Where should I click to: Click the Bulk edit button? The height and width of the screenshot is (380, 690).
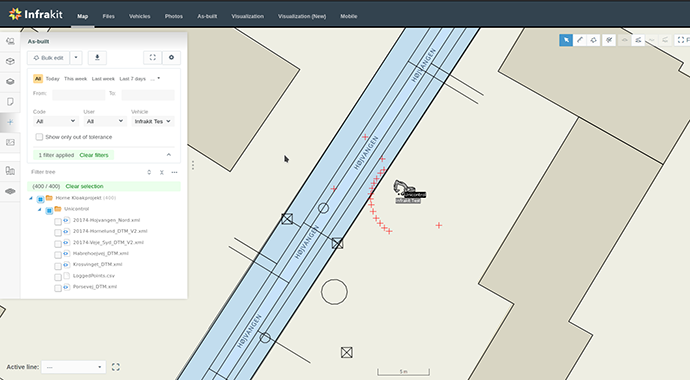pyautogui.click(x=48, y=58)
